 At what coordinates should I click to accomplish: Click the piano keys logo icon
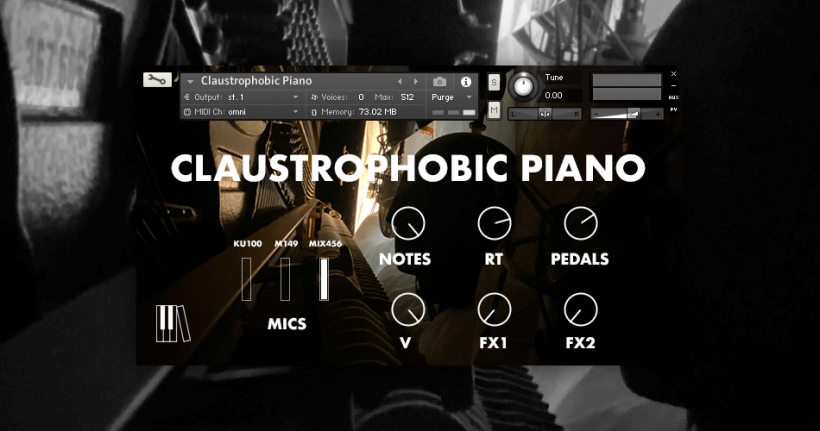[x=173, y=324]
